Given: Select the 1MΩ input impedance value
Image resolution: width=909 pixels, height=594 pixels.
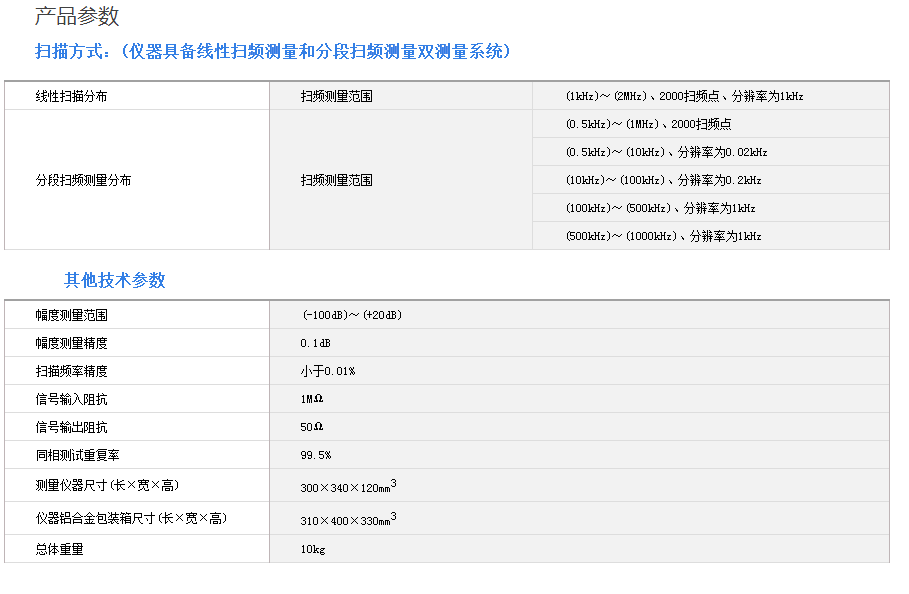Looking at the screenshot, I should coord(312,399).
